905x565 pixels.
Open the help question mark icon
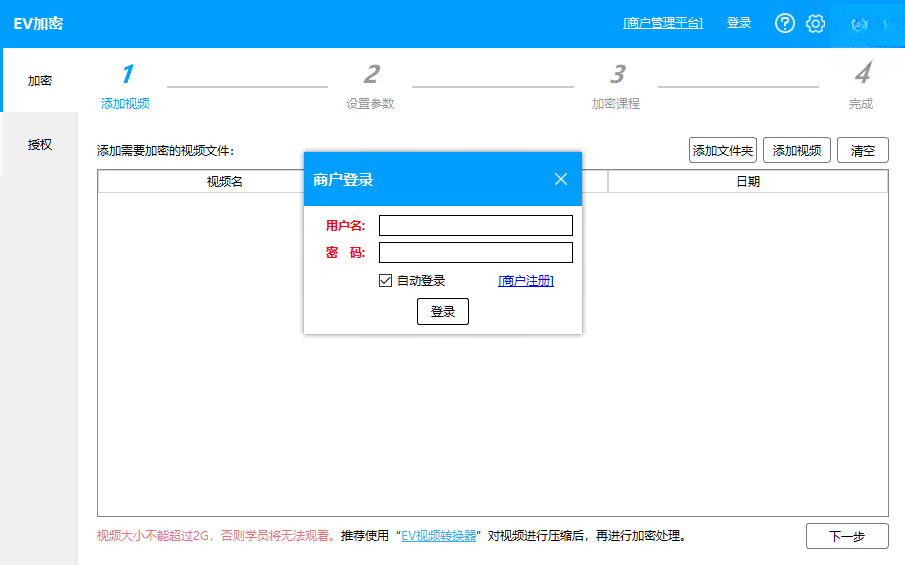pyautogui.click(x=784, y=23)
